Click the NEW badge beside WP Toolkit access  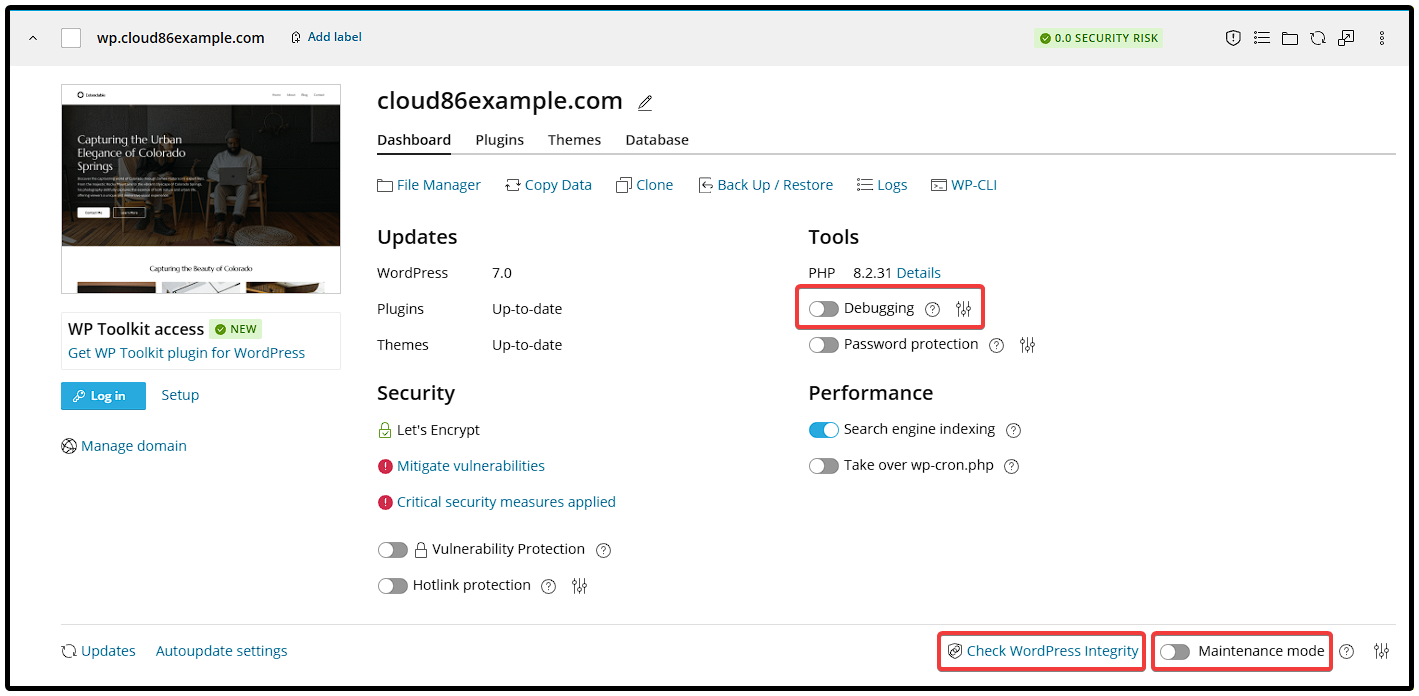pos(236,329)
